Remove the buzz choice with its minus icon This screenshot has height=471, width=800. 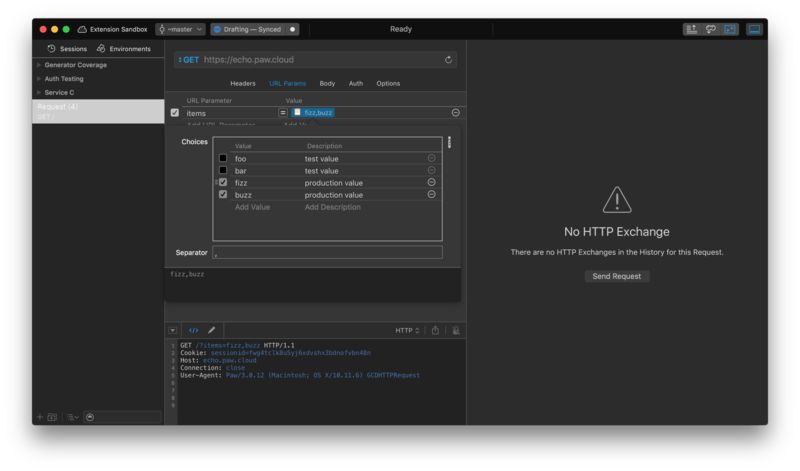click(432, 195)
